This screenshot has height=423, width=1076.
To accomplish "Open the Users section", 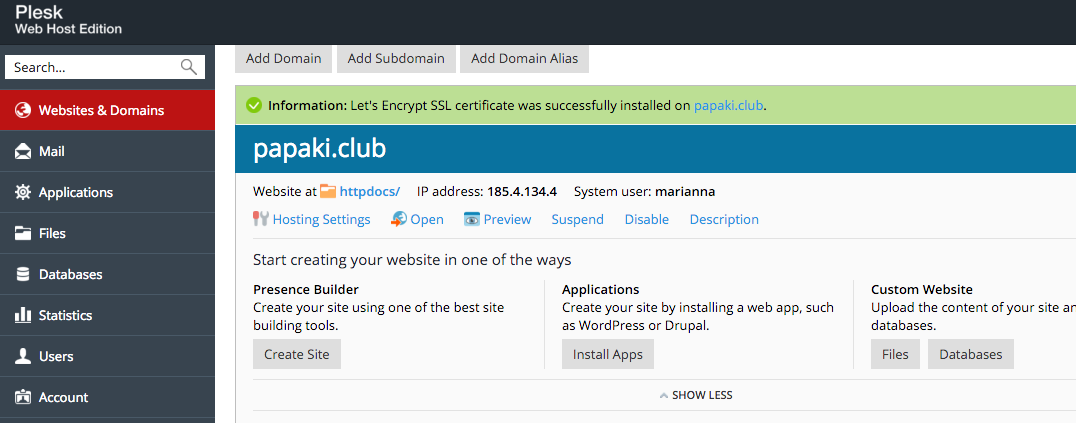I will [107, 356].
